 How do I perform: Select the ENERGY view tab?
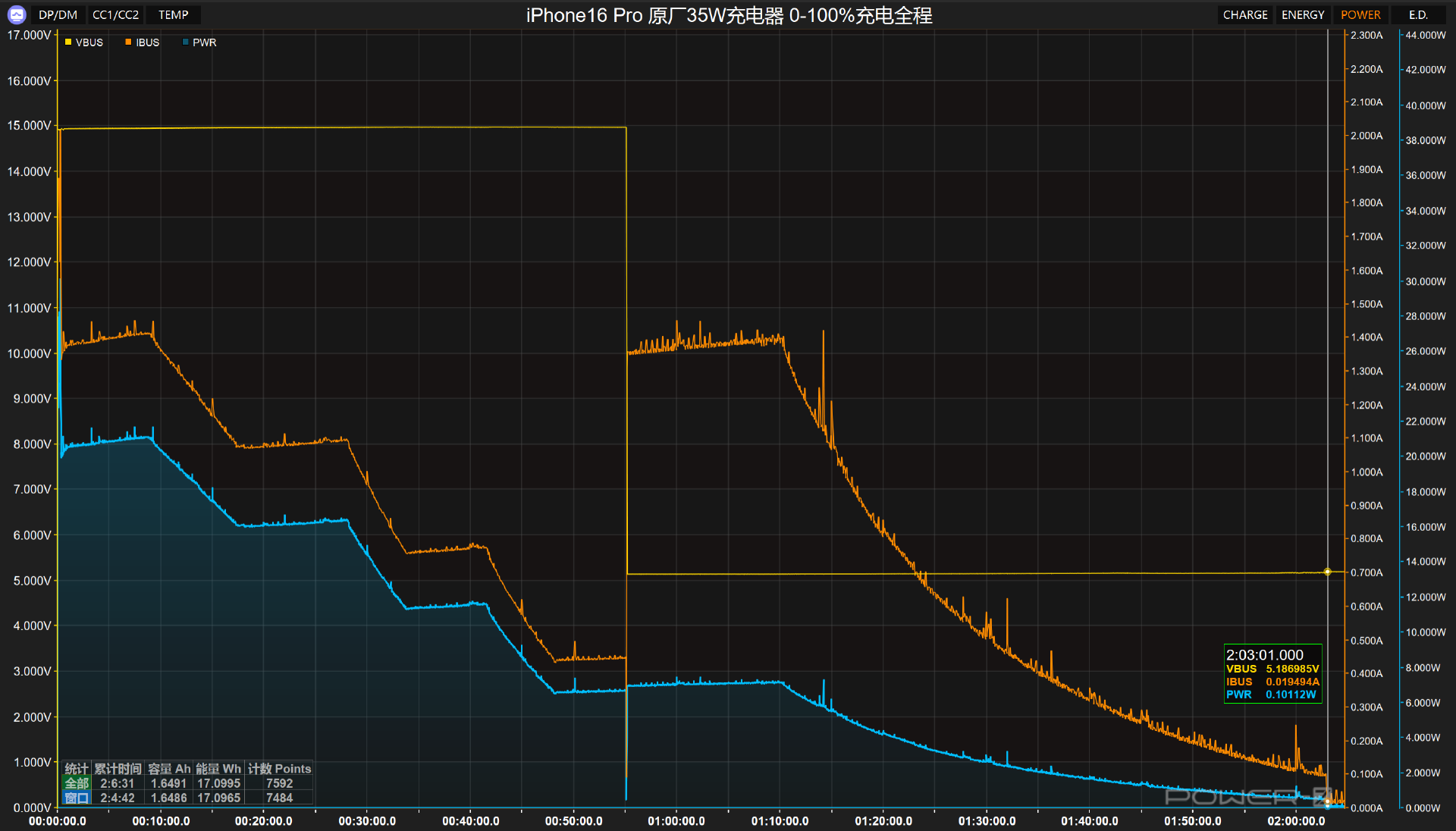point(1303,14)
